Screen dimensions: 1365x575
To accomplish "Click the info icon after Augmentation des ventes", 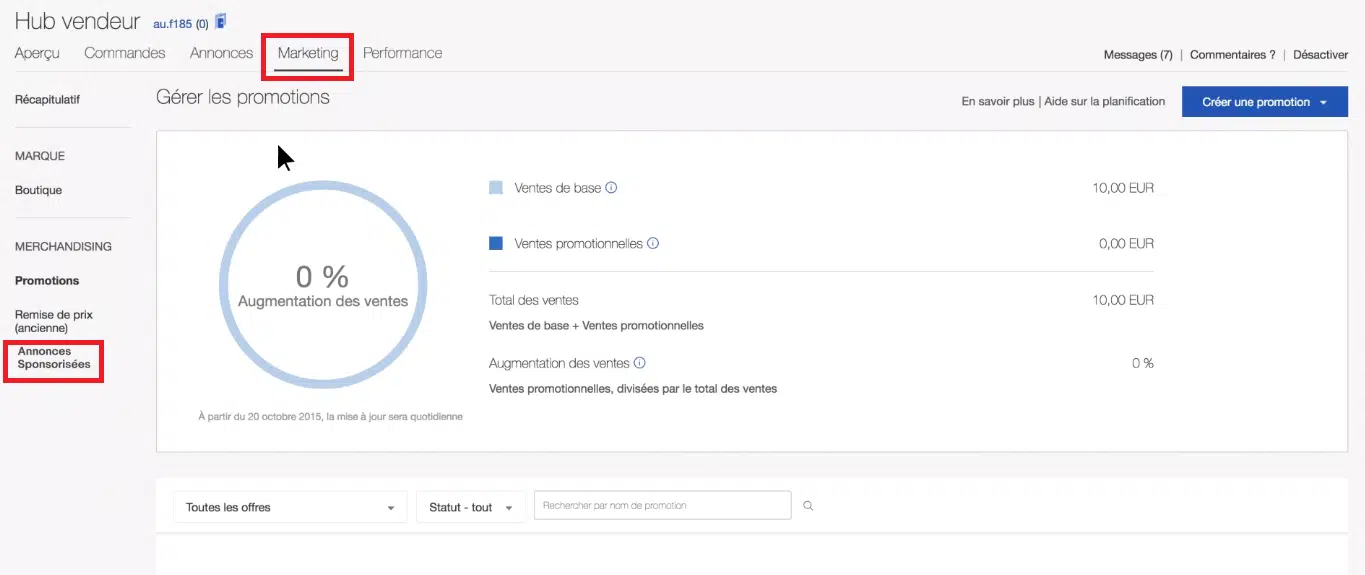I will tap(639, 363).
